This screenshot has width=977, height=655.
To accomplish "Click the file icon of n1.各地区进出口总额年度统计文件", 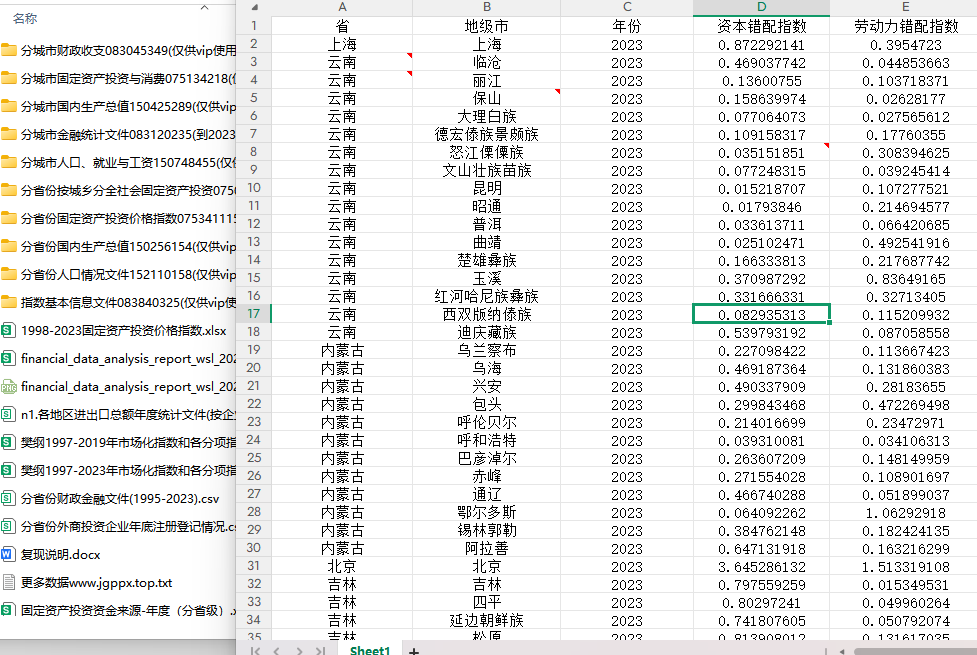I will point(8,414).
